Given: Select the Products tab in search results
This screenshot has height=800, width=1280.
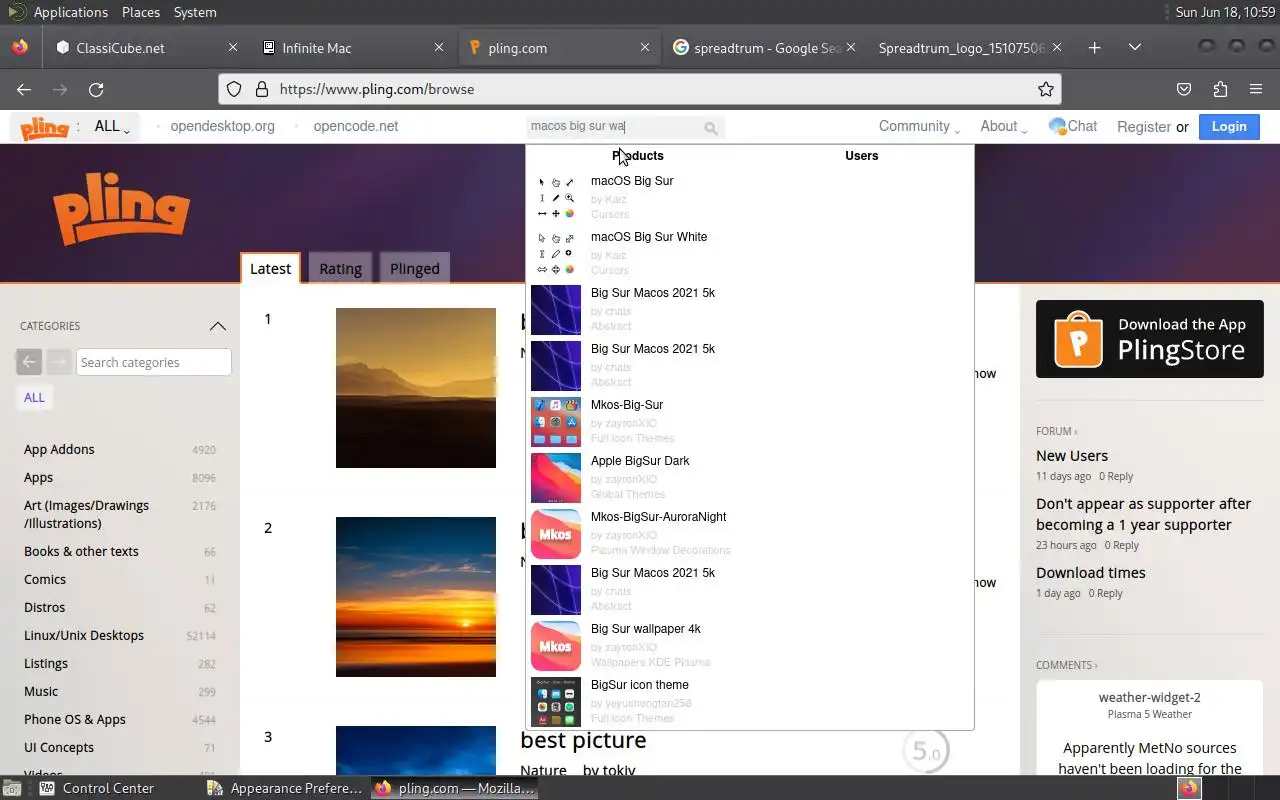Looking at the screenshot, I should [x=638, y=156].
